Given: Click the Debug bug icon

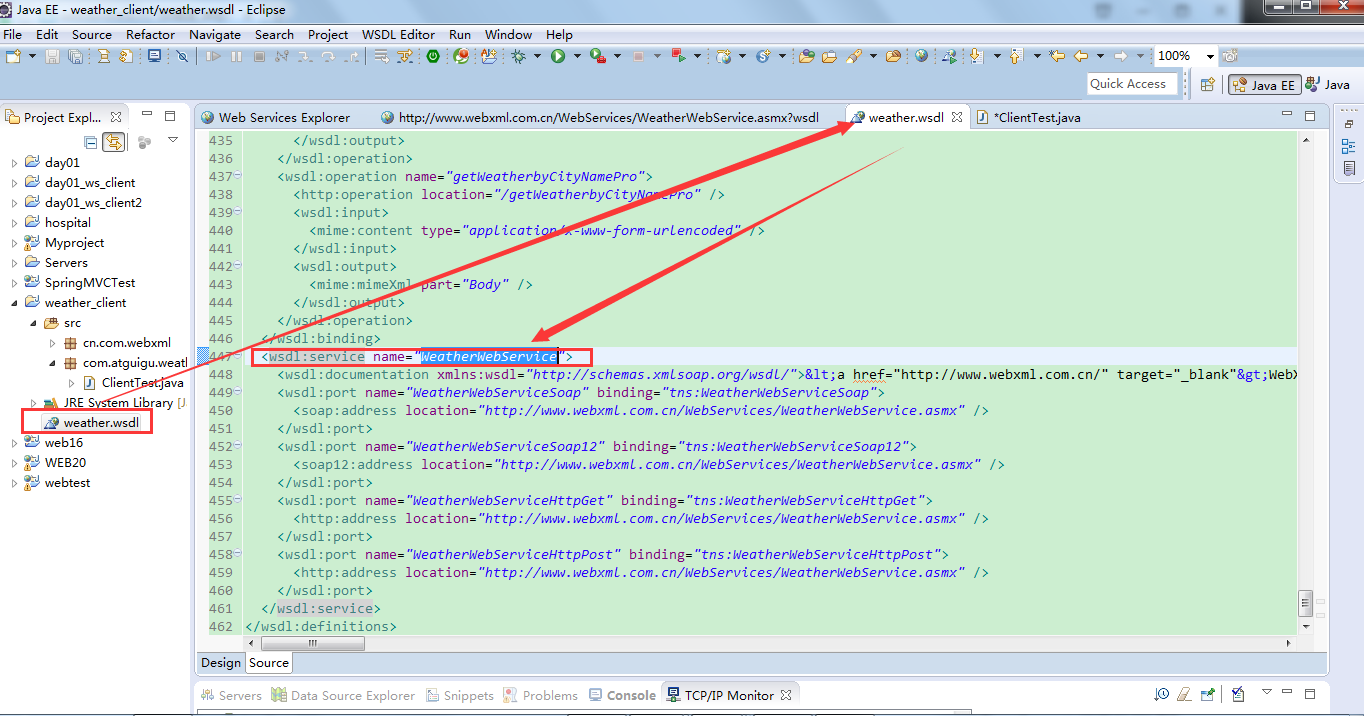Looking at the screenshot, I should (518, 57).
